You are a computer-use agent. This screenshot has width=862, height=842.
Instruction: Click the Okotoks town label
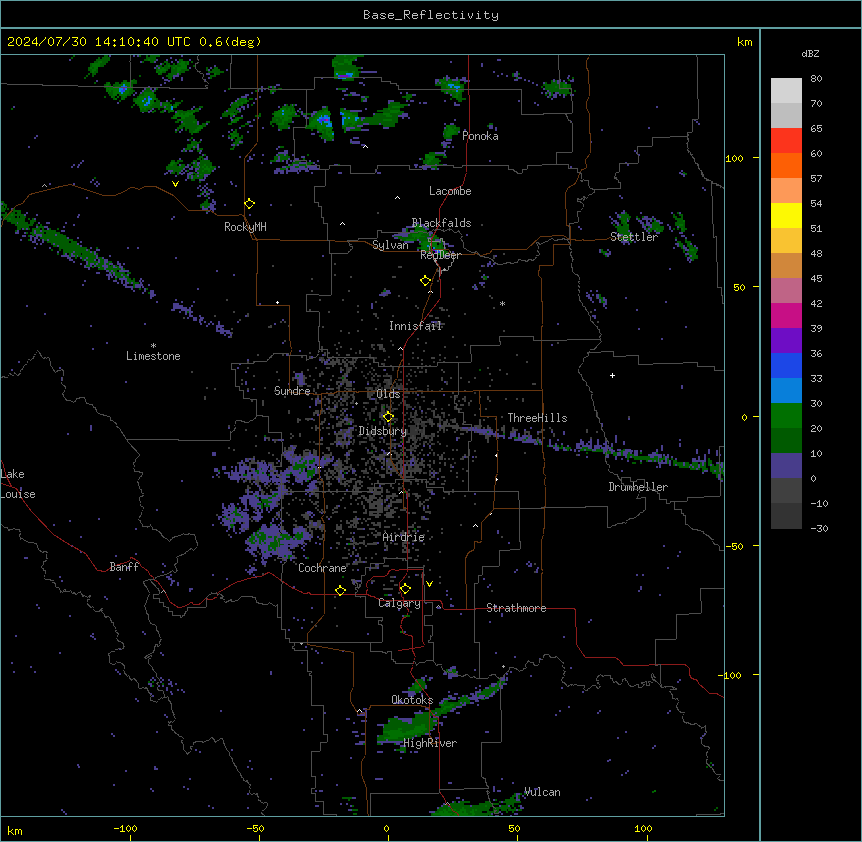412,700
